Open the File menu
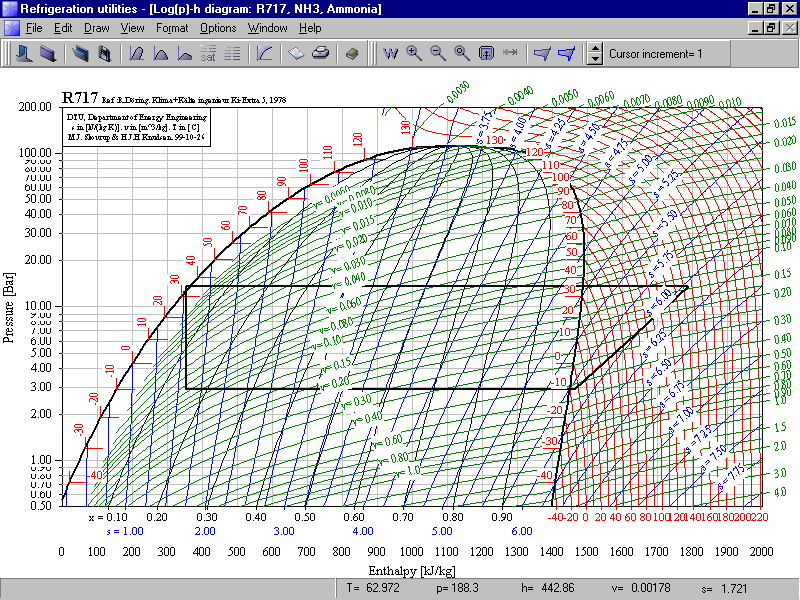This screenshot has width=800, height=600. click(x=34, y=28)
